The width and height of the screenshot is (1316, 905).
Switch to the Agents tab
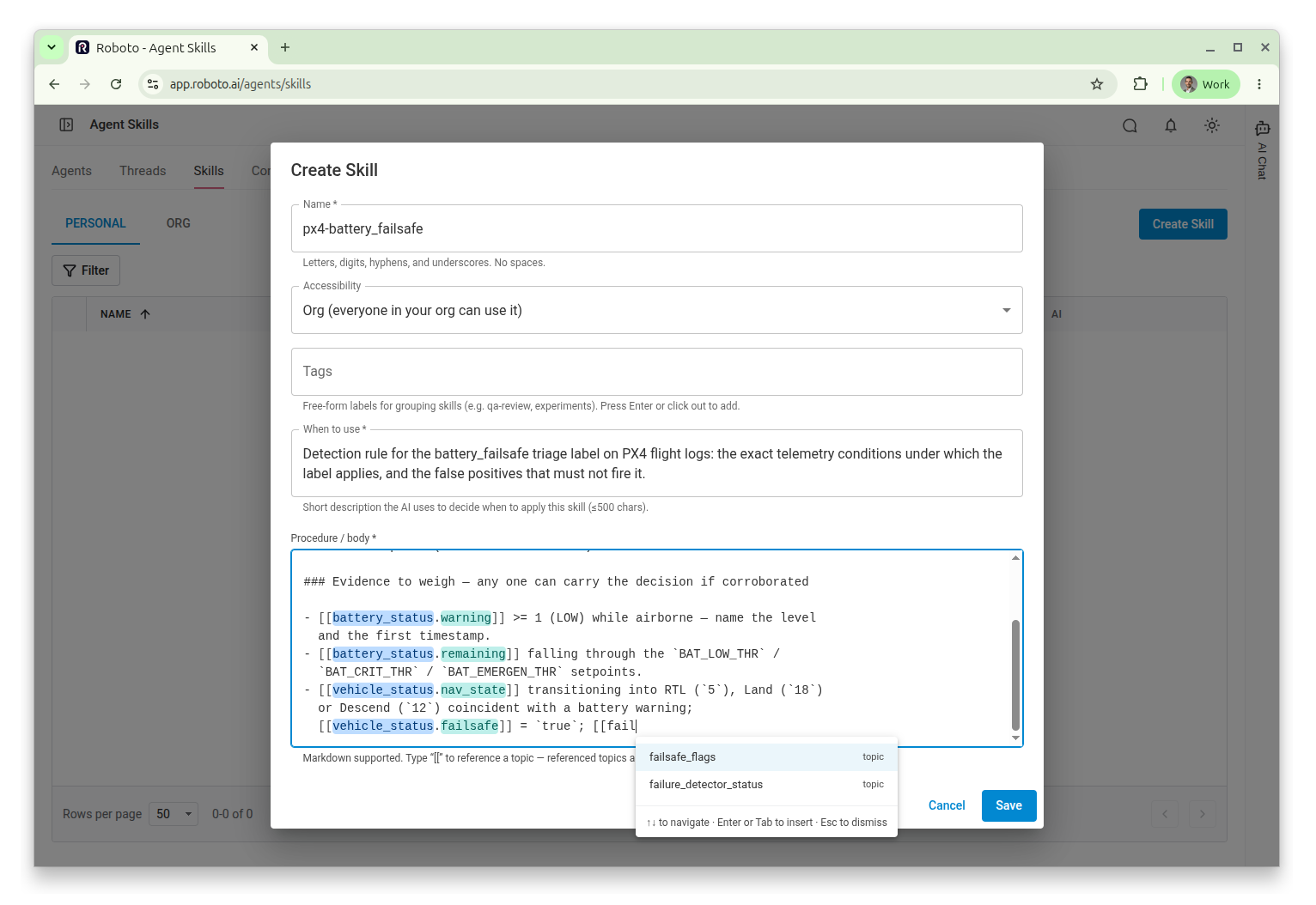pos(71,171)
